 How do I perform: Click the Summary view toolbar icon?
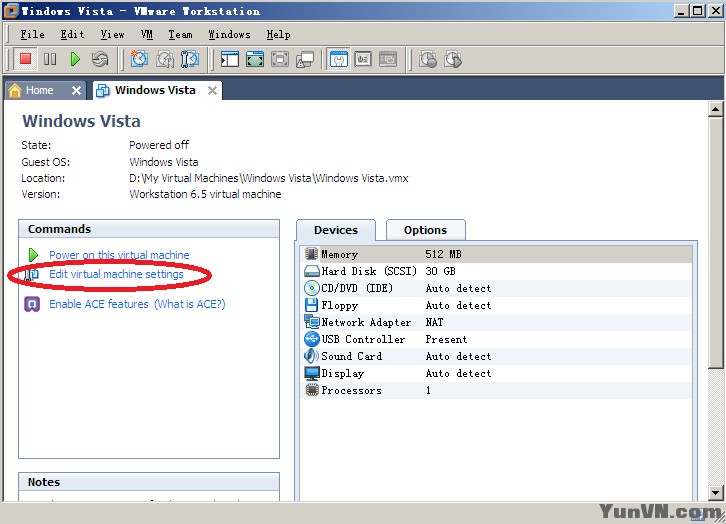click(x=338, y=59)
